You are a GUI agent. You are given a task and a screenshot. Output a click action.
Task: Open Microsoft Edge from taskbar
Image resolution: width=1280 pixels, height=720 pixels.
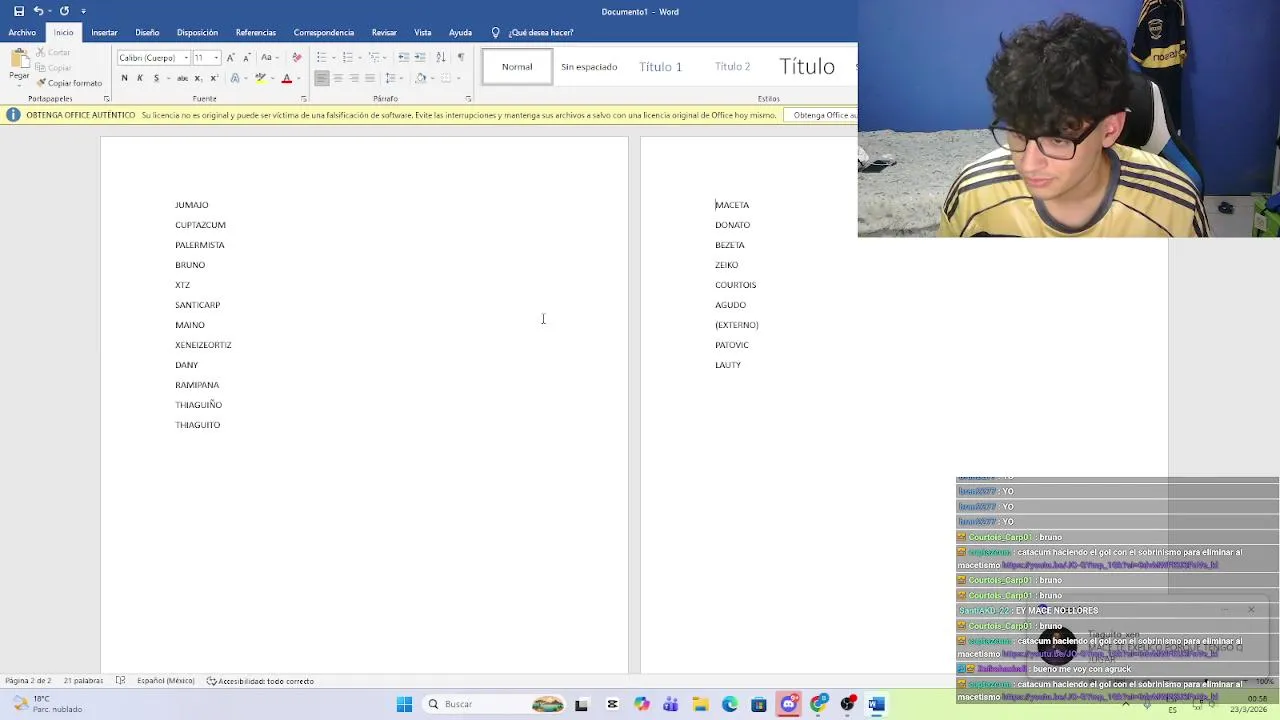730,704
